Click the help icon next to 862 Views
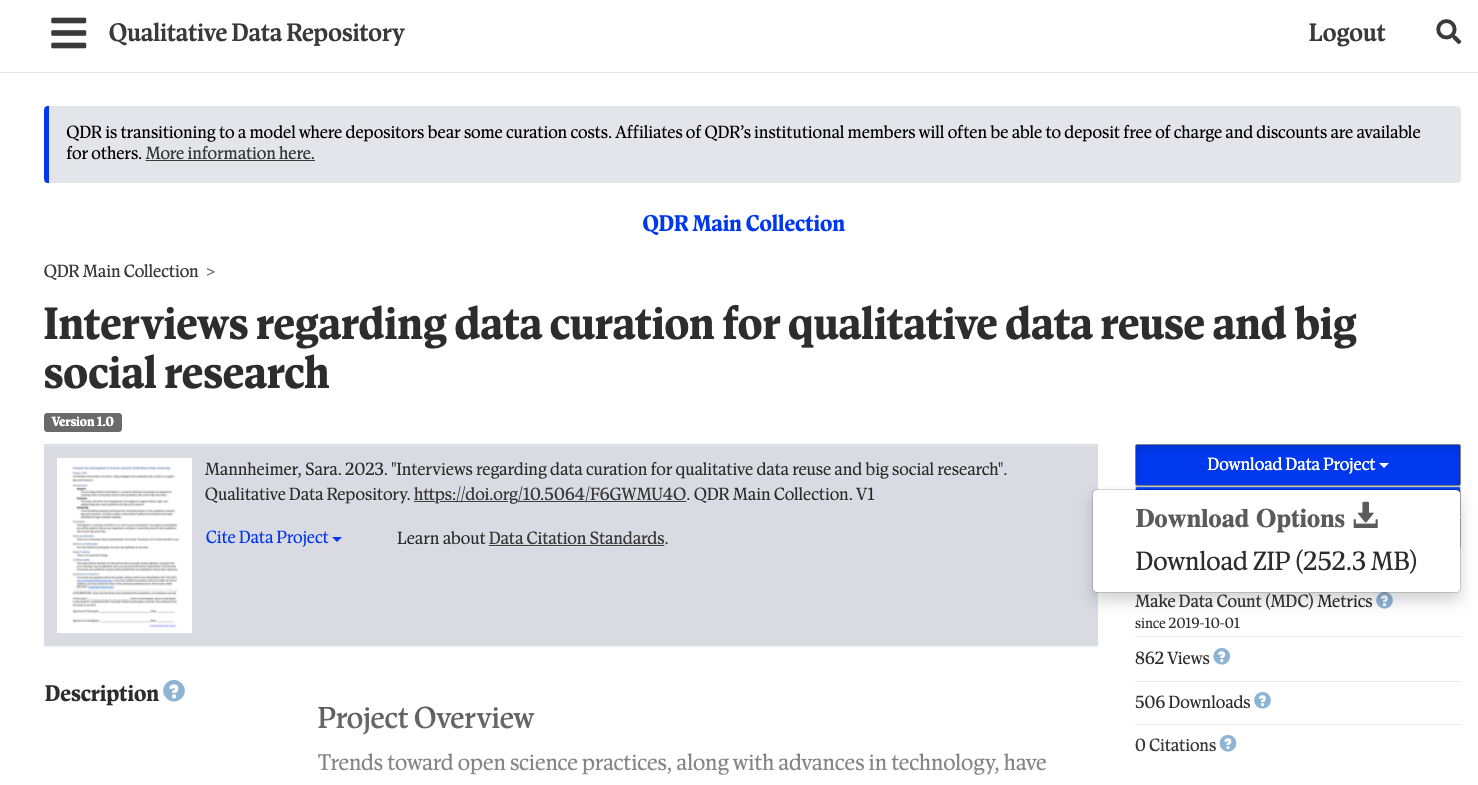Image resolution: width=1478 pixels, height=785 pixels. [1221, 657]
